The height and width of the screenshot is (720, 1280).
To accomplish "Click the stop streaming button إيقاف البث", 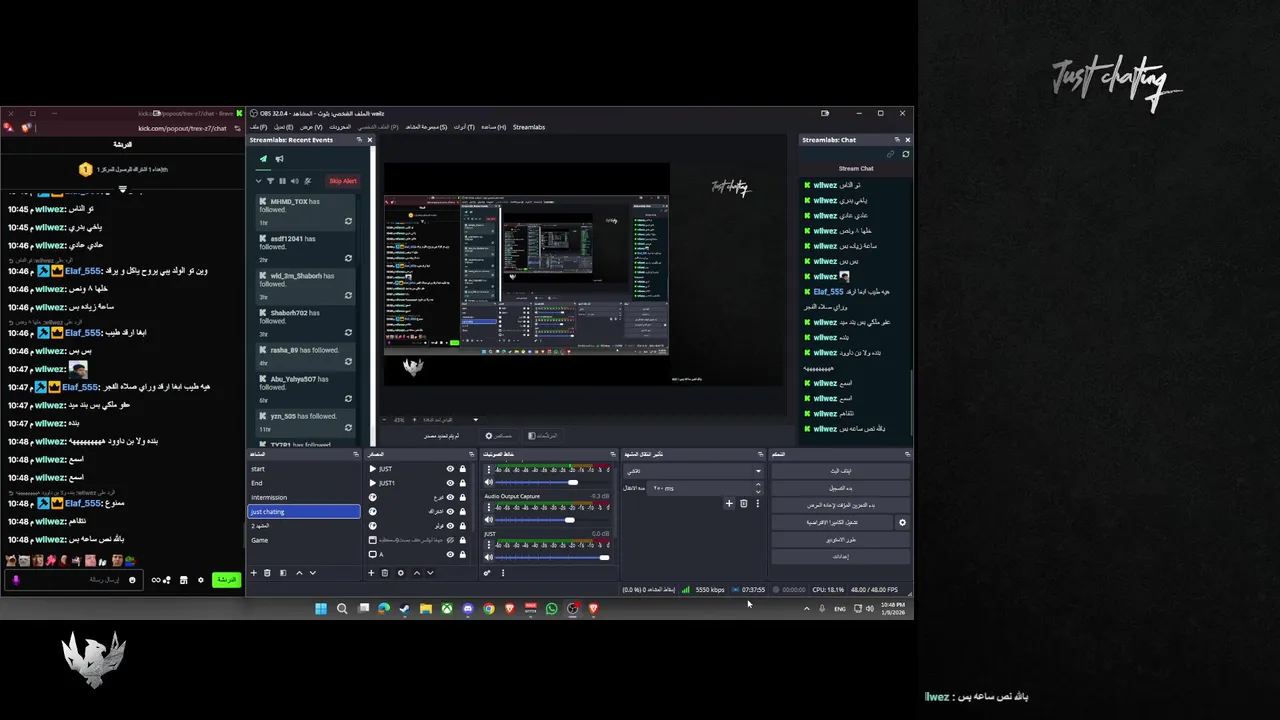I will pyautogui.click(x=840, y=471).
